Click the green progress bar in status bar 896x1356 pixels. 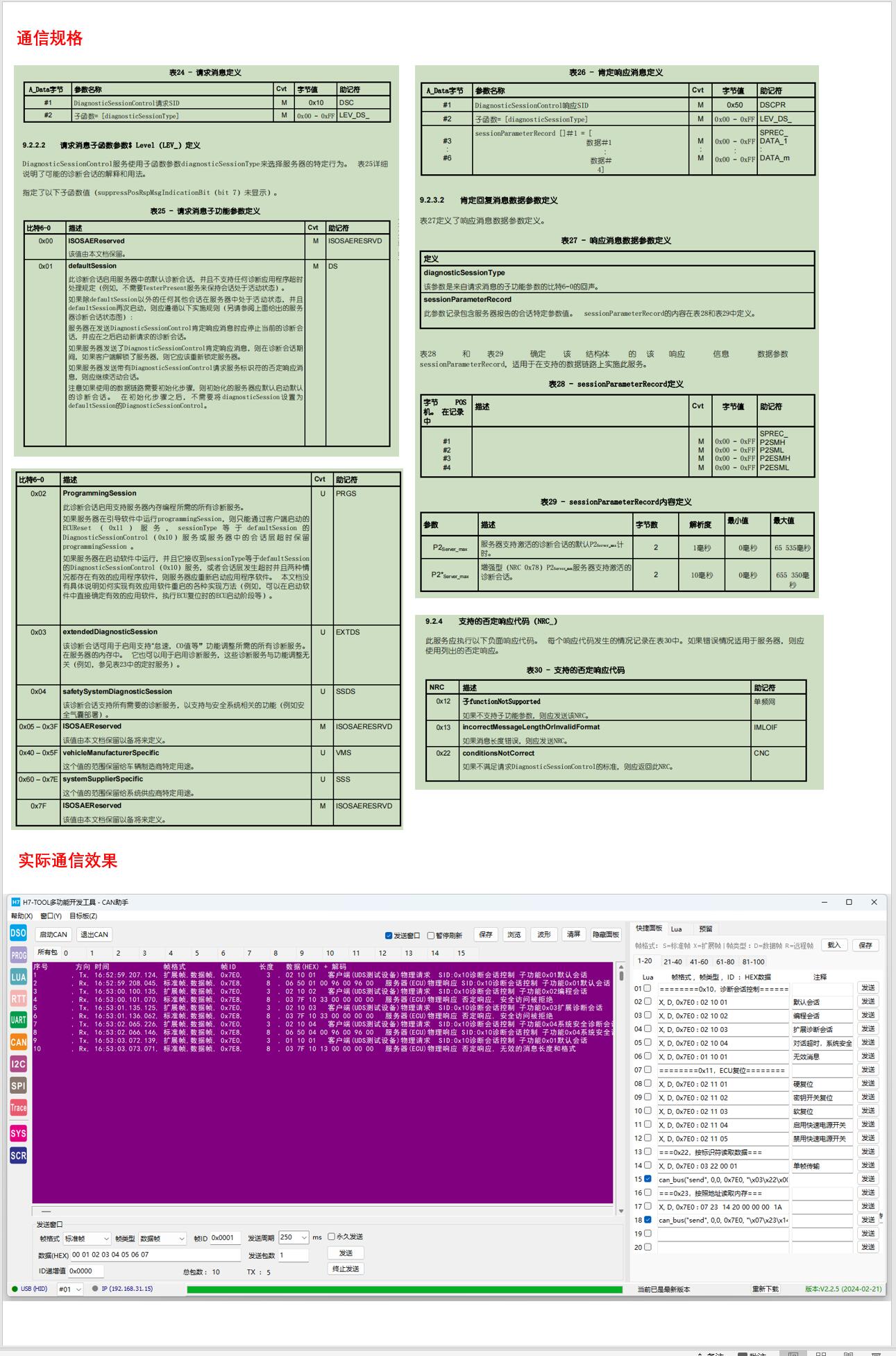coord(405,1289)
